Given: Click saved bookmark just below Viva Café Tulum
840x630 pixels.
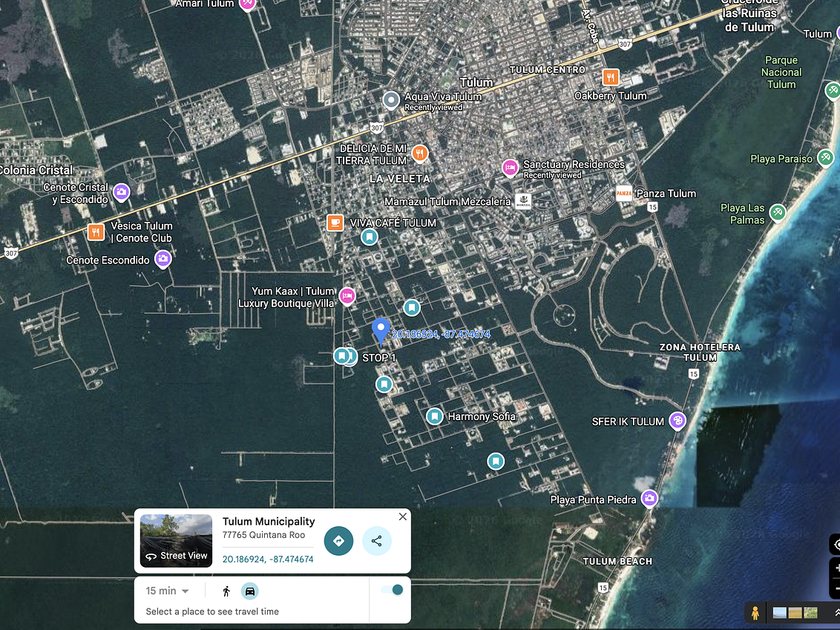Looking at the screenshot, I should pyautogui.click(x=369, y=236).
